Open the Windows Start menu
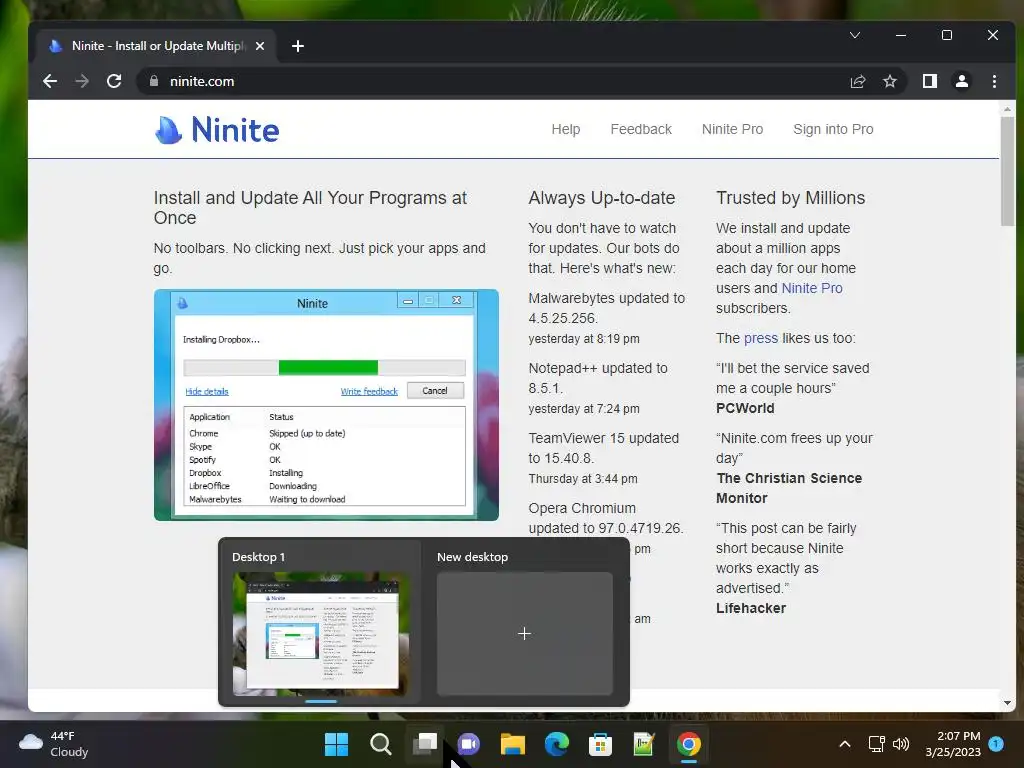Image resolution: width=1024 pixels, height=768 pixels. tap(336, 744)
